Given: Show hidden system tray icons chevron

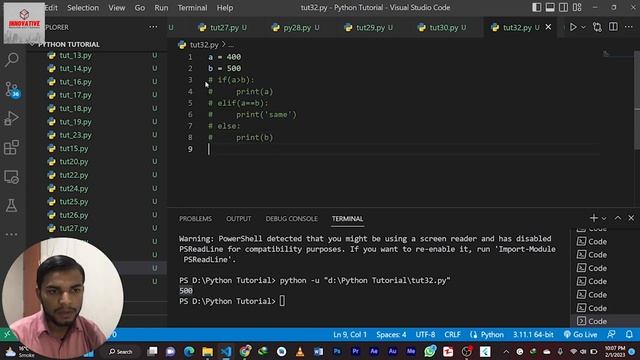Looking at the screenshot, I should (506, 351).
